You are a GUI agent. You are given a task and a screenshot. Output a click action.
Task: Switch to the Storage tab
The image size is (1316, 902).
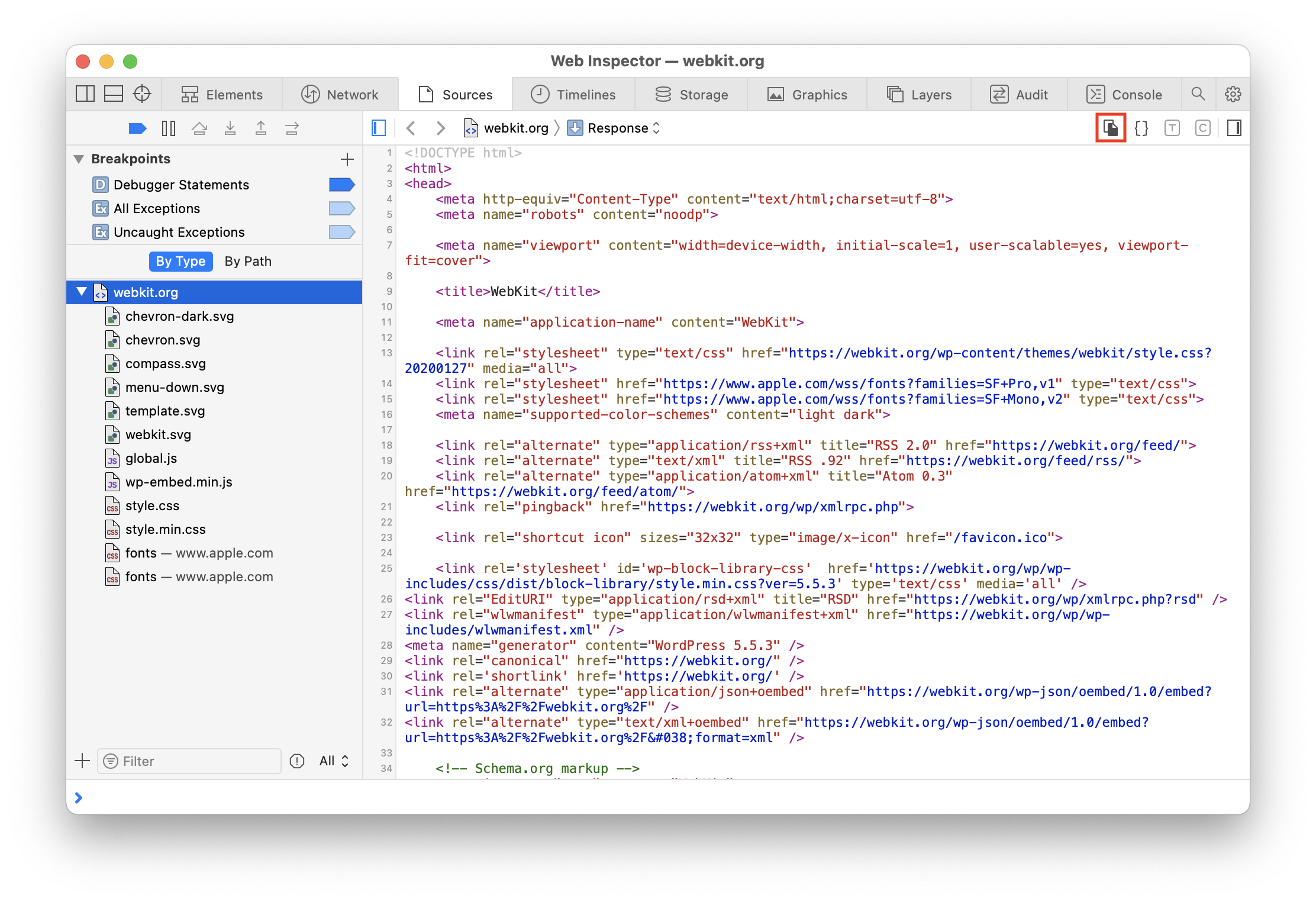pos(691,94)
